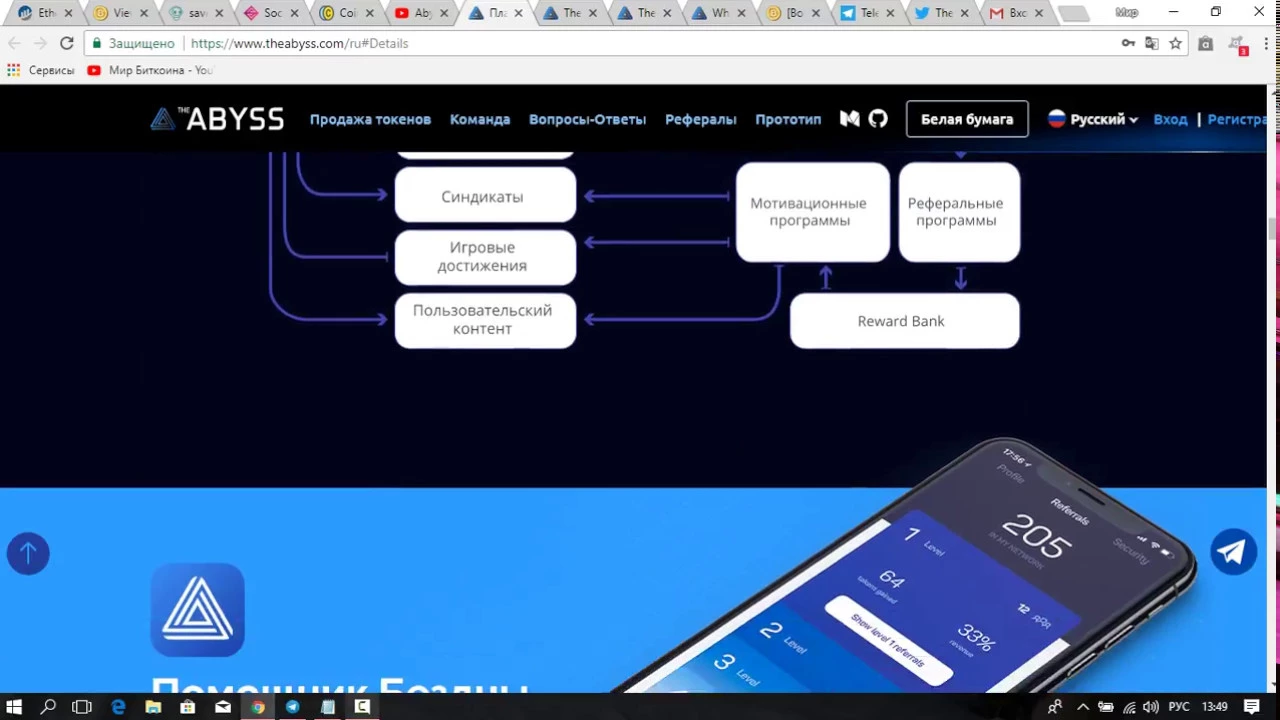Viewport: 1280px width, 720px height.
Task: Click the Reward Bank box
Action: point(904,321)
